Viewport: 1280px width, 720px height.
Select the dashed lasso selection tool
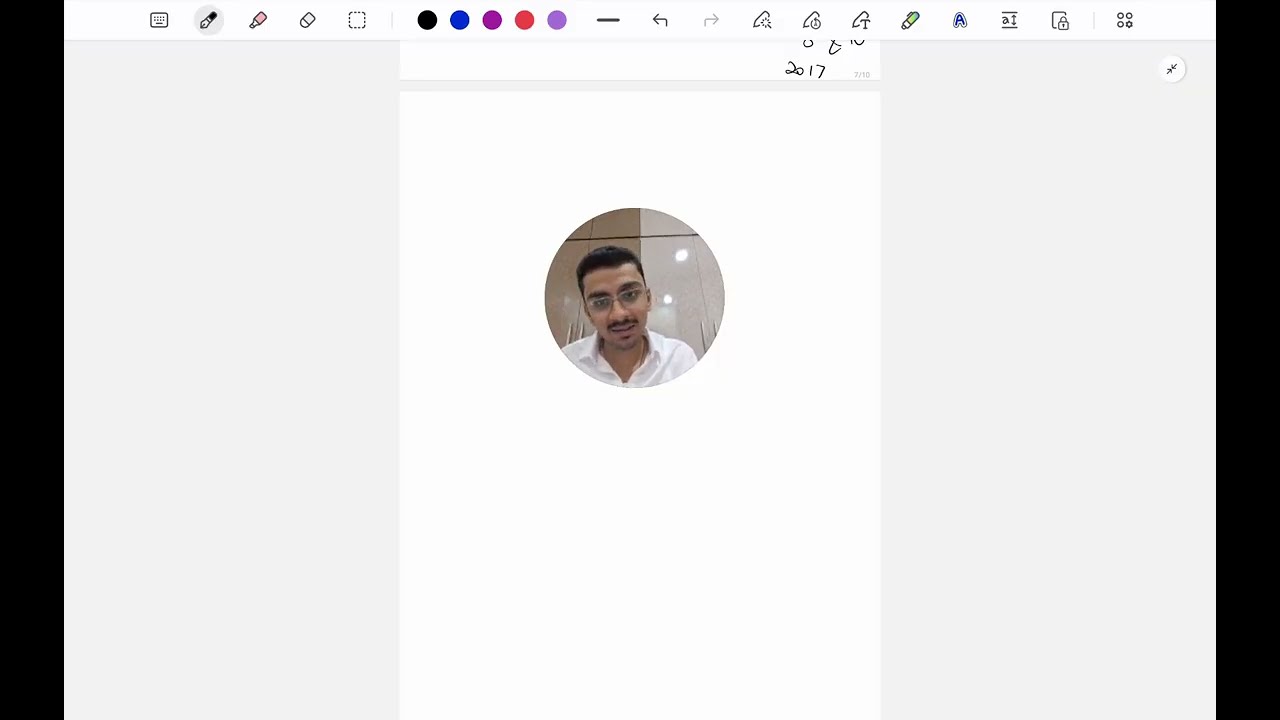(x=357, y=20)
